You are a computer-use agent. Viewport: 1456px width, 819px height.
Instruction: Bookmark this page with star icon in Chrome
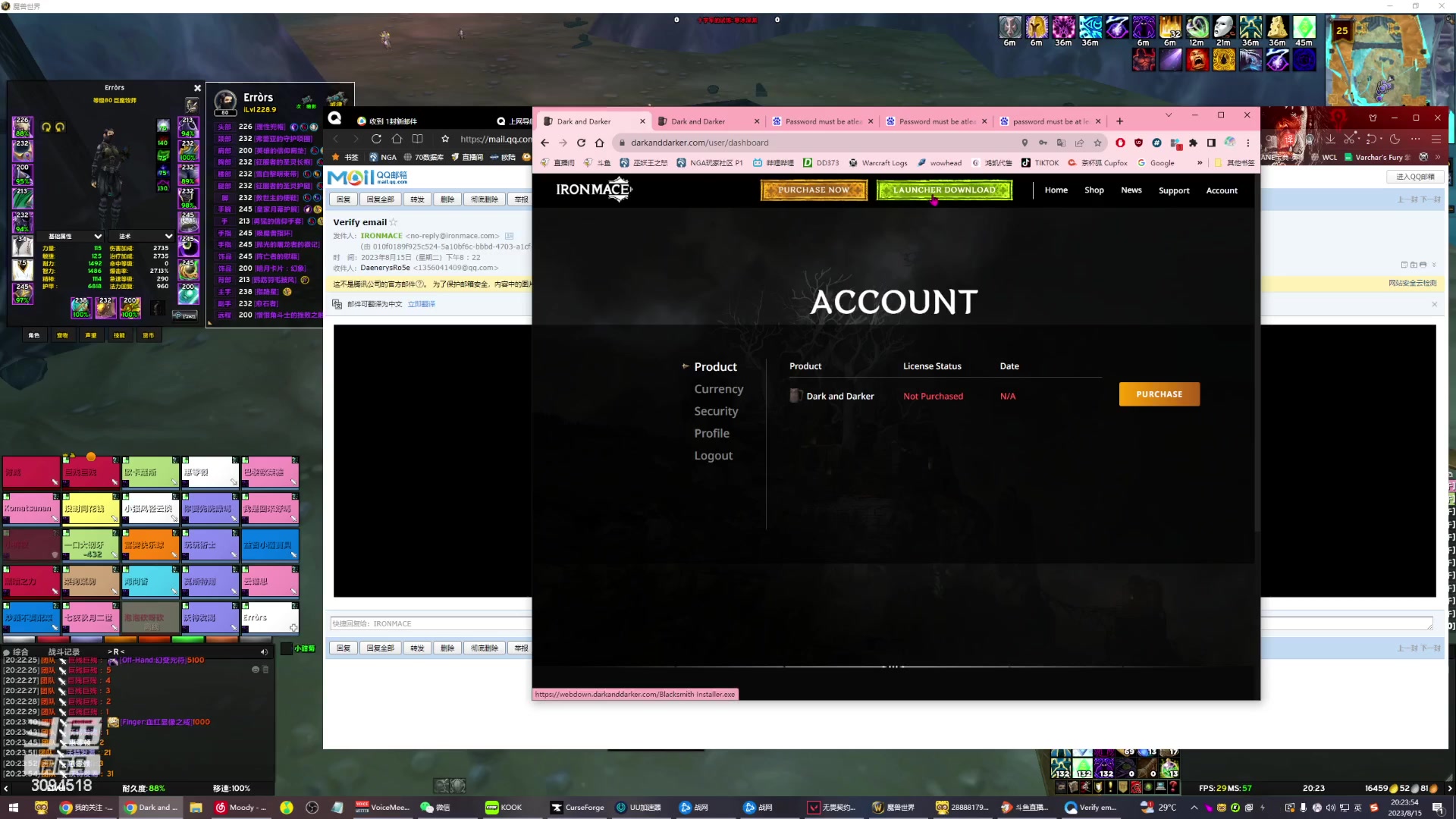(1097, 143)
